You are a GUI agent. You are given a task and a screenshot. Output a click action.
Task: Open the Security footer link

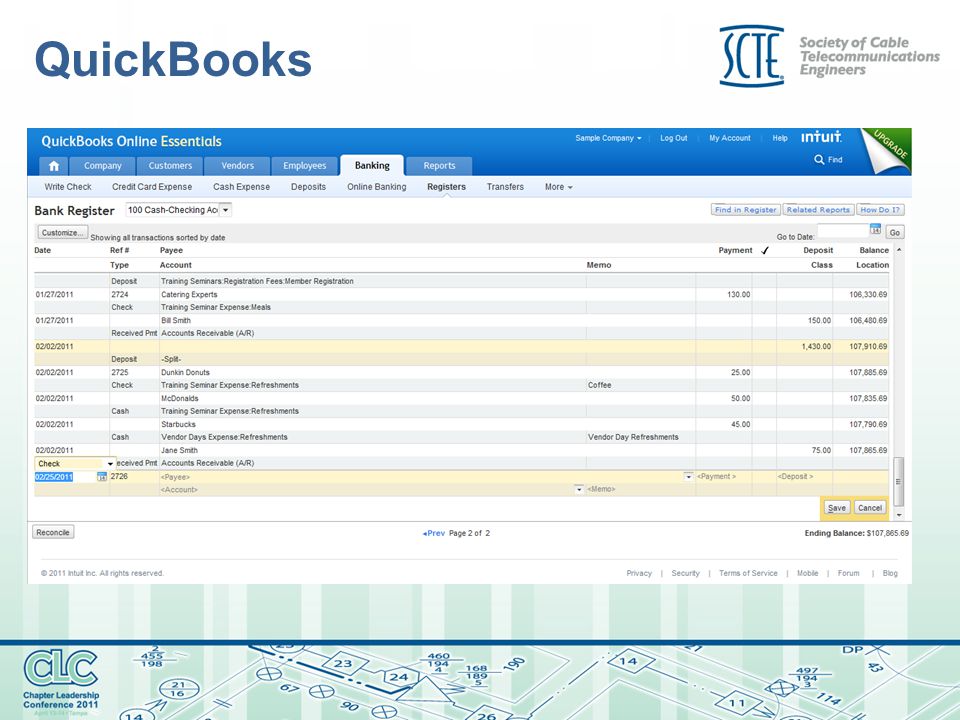(x=685, y=574)
